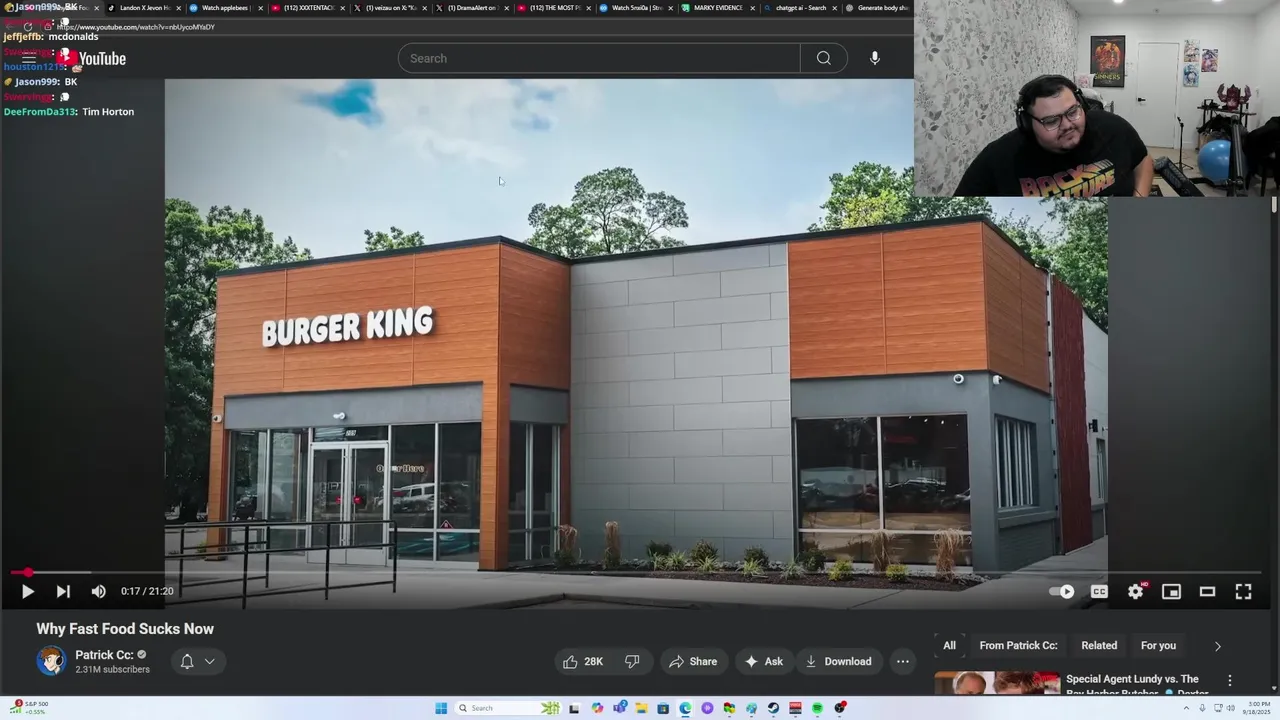Toggle theater mode view
Viewport: 1280px width, 720px height.
[x=1207, y=591]
